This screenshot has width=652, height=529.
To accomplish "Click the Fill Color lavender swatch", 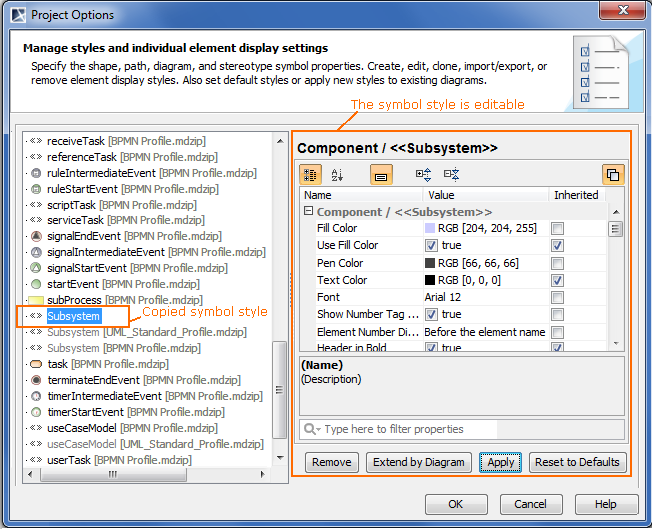I will (x=430, y=228).
